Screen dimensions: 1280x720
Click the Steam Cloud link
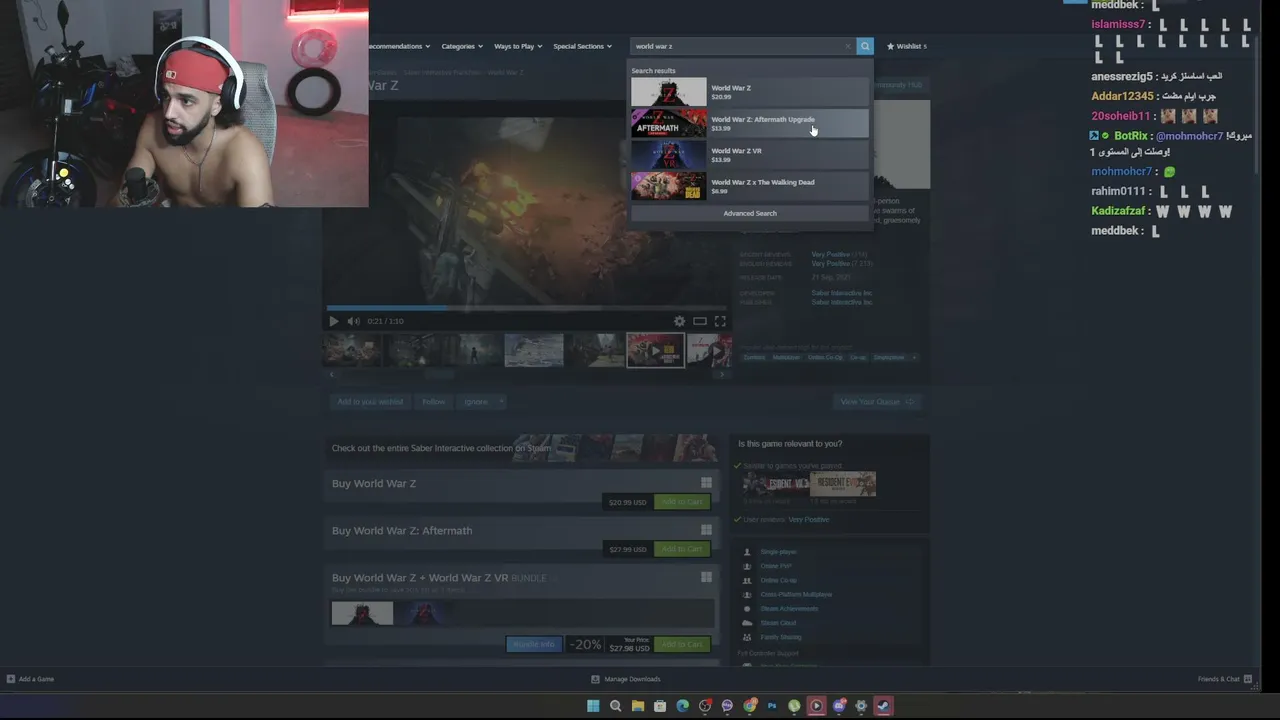pyautogui.click(x=778, y=623)
